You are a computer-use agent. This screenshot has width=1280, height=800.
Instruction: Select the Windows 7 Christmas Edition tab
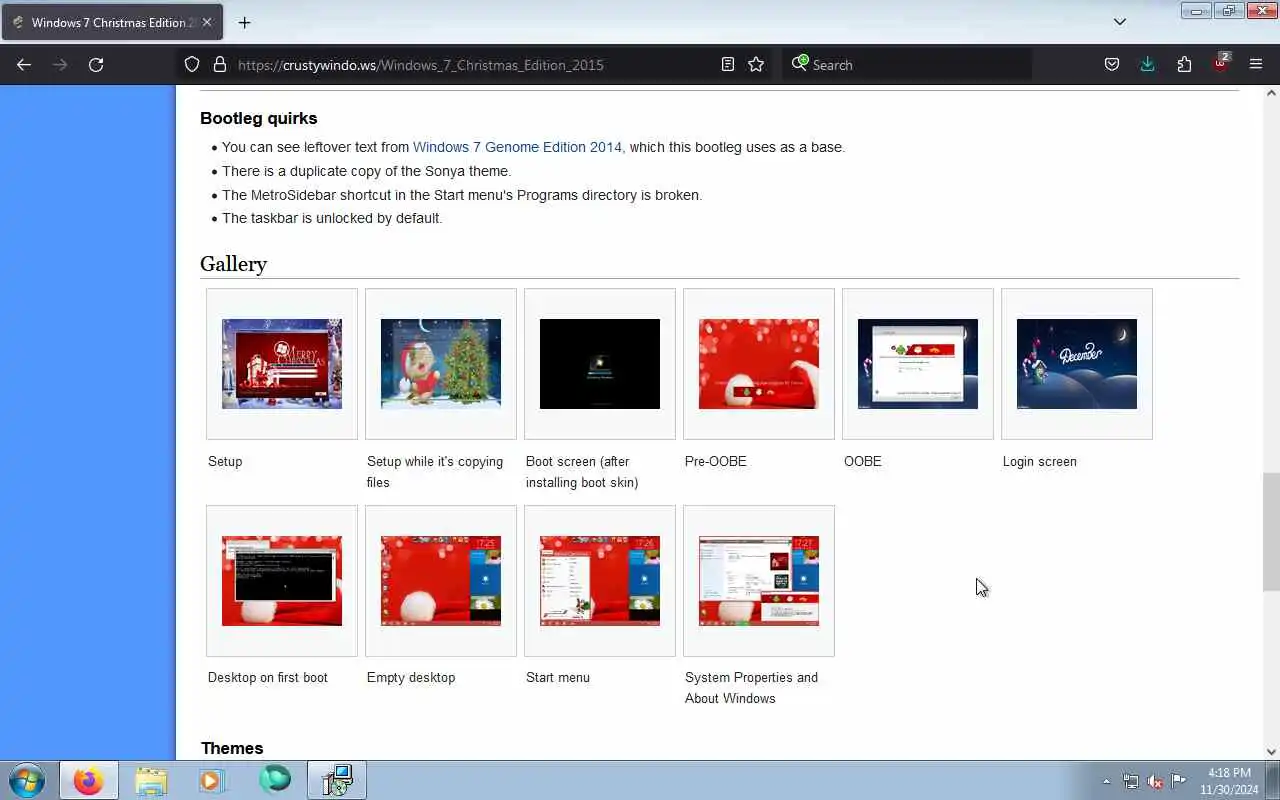coord(111,22)
